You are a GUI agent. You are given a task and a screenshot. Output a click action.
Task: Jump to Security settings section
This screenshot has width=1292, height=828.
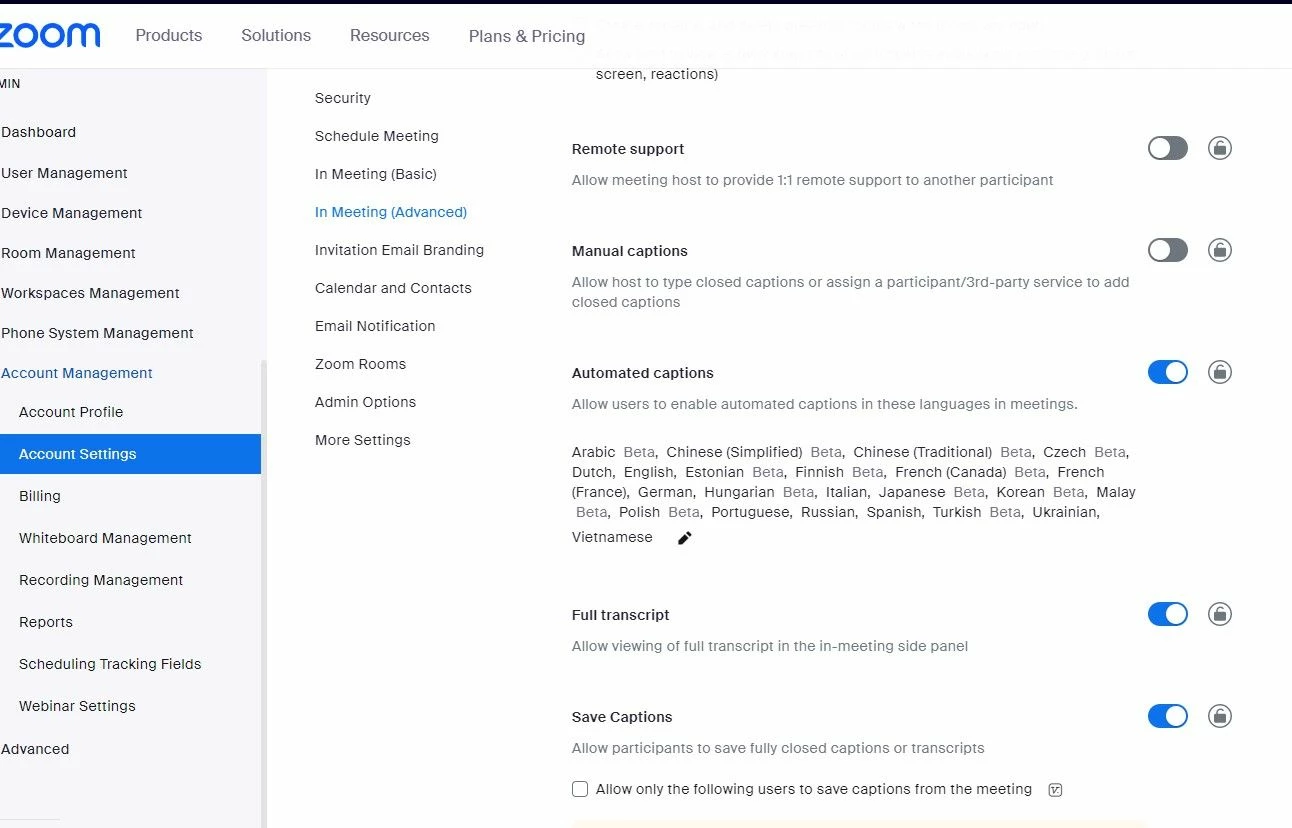[343, 98]
